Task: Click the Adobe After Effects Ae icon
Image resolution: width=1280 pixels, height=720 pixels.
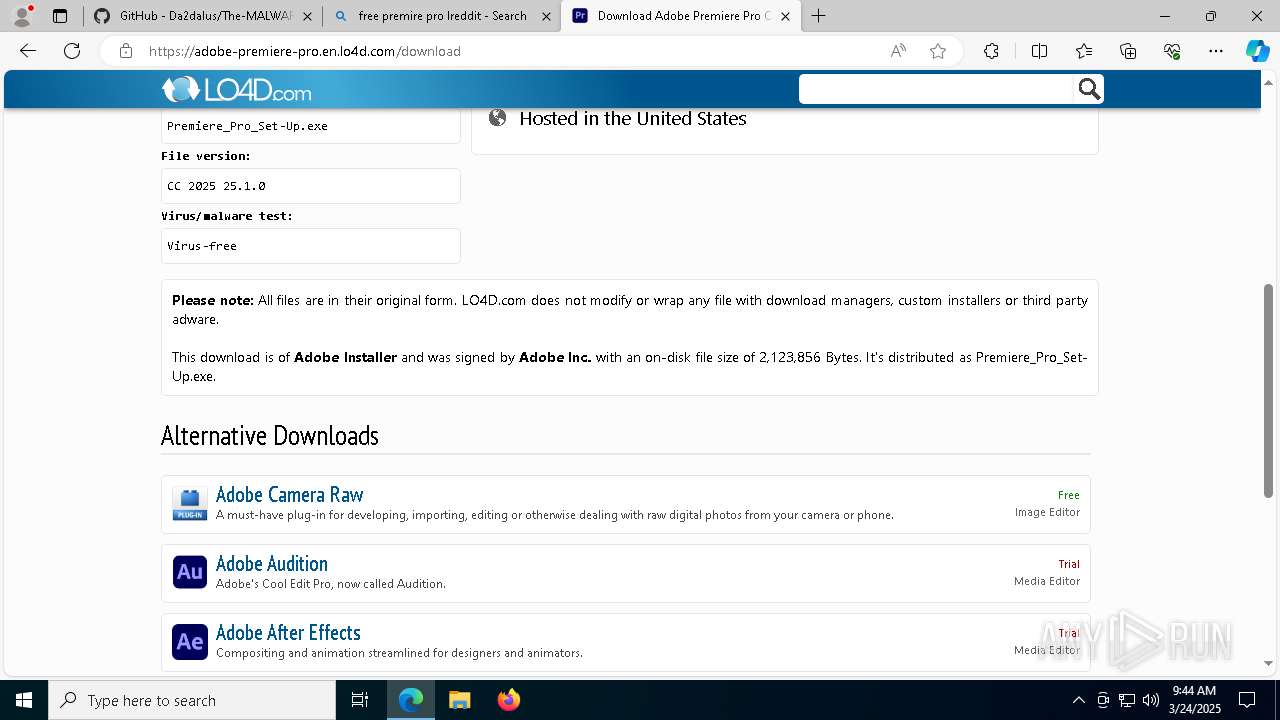Action: [x=190, y=642]
